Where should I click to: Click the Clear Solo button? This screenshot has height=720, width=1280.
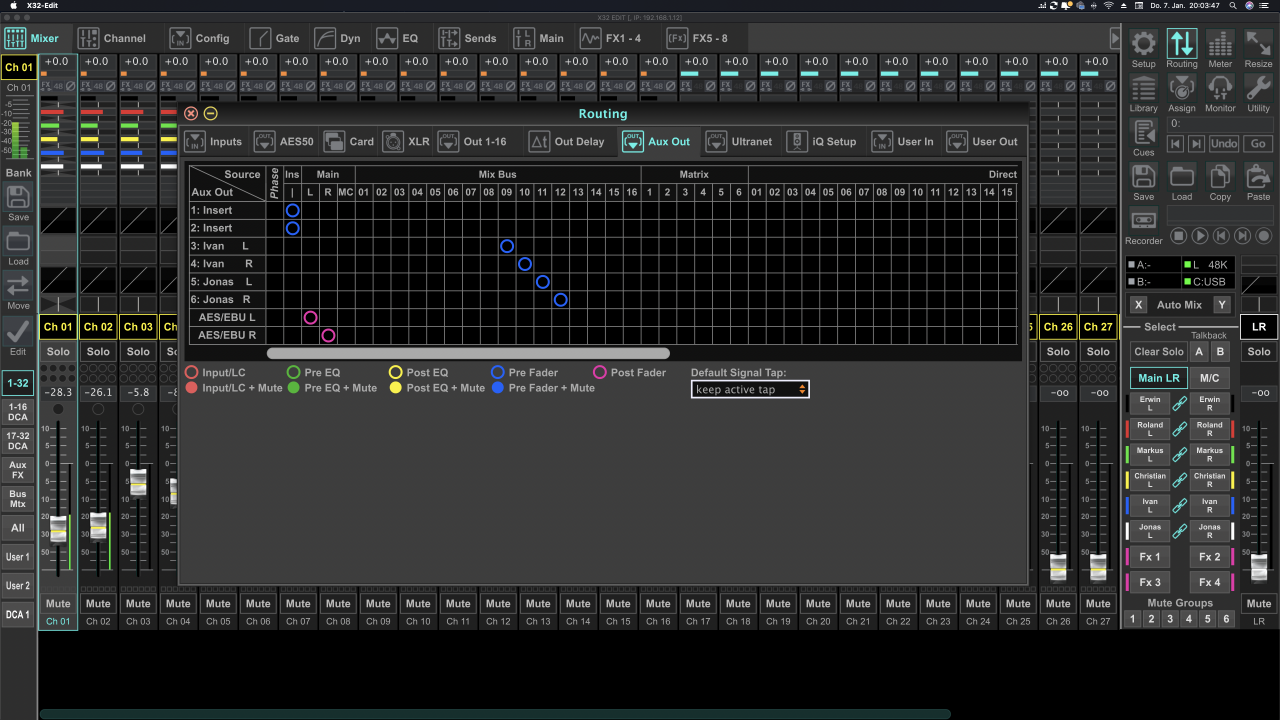point(1159,352)
